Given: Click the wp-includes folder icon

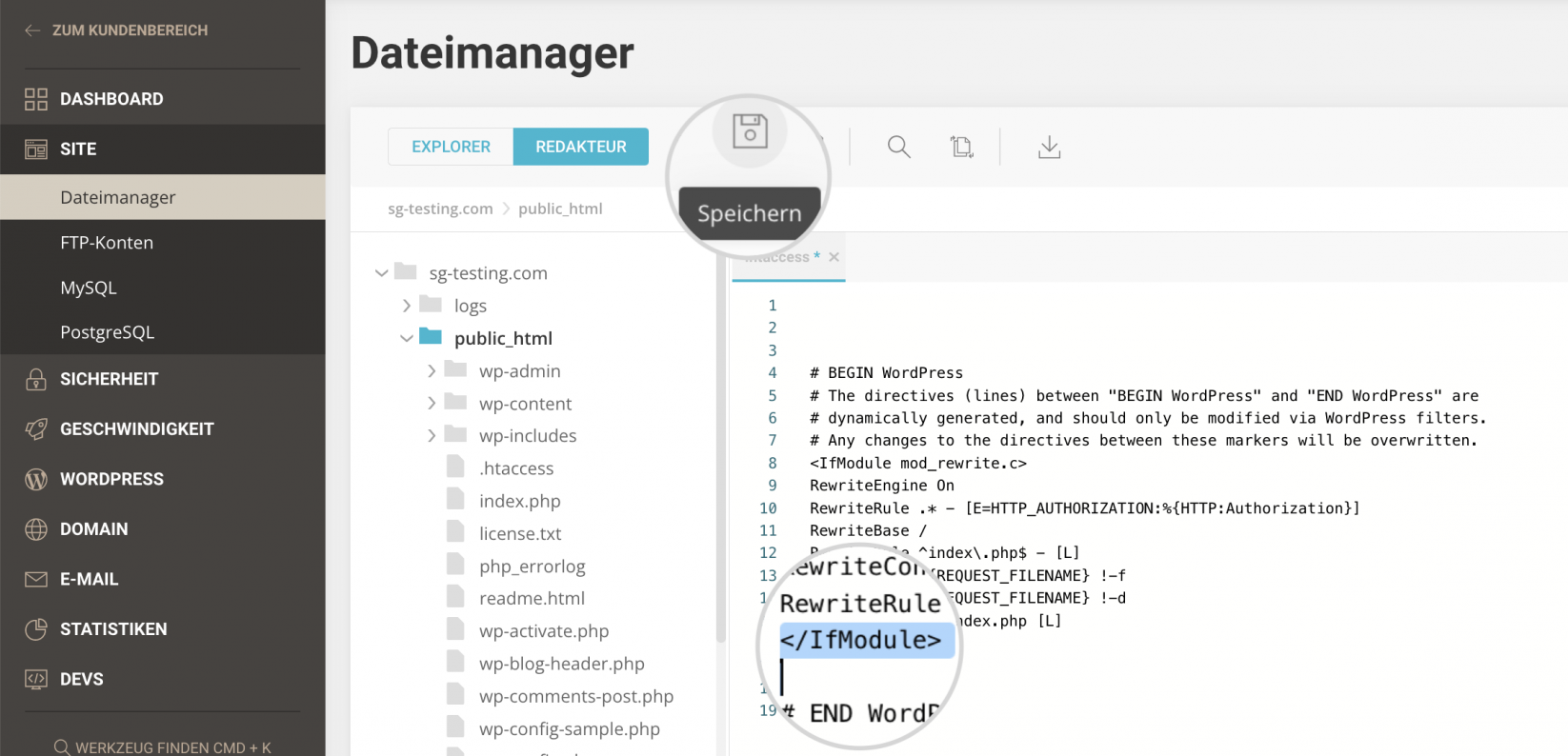Looking at the screenshot, I should pos(455,434).
